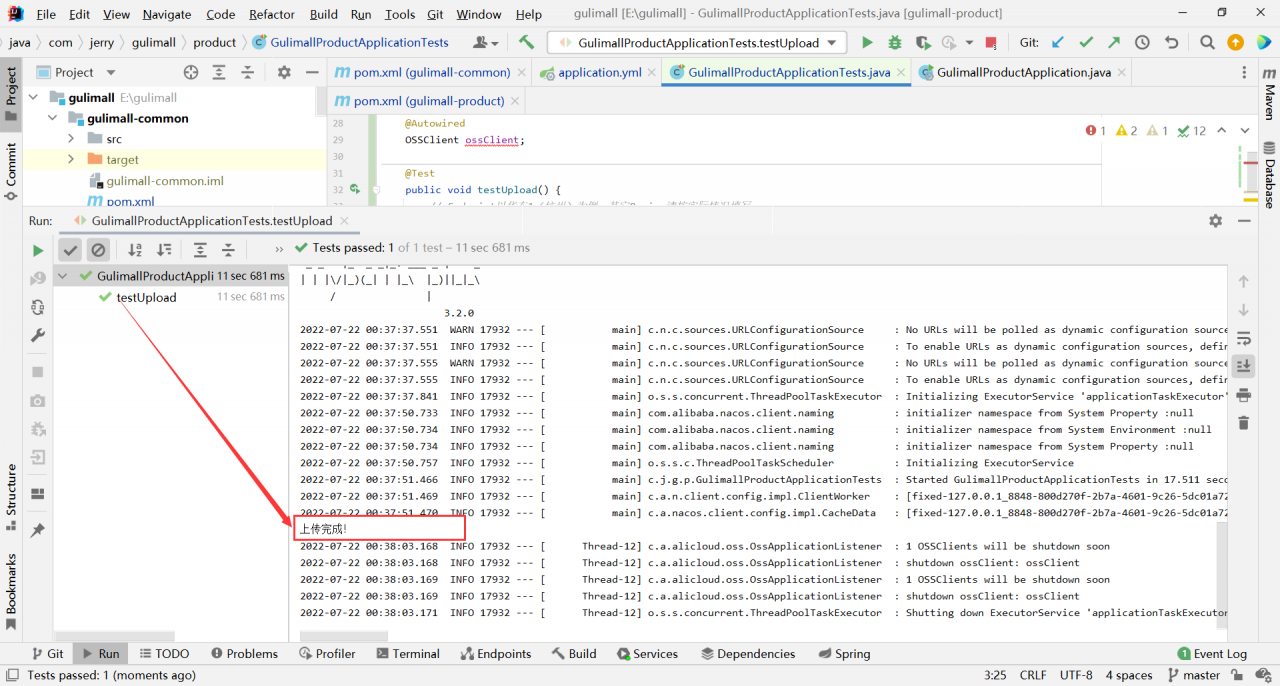Click Git Update Project blue arrow
The image size is (1280, 686).
click(1058, 43)
